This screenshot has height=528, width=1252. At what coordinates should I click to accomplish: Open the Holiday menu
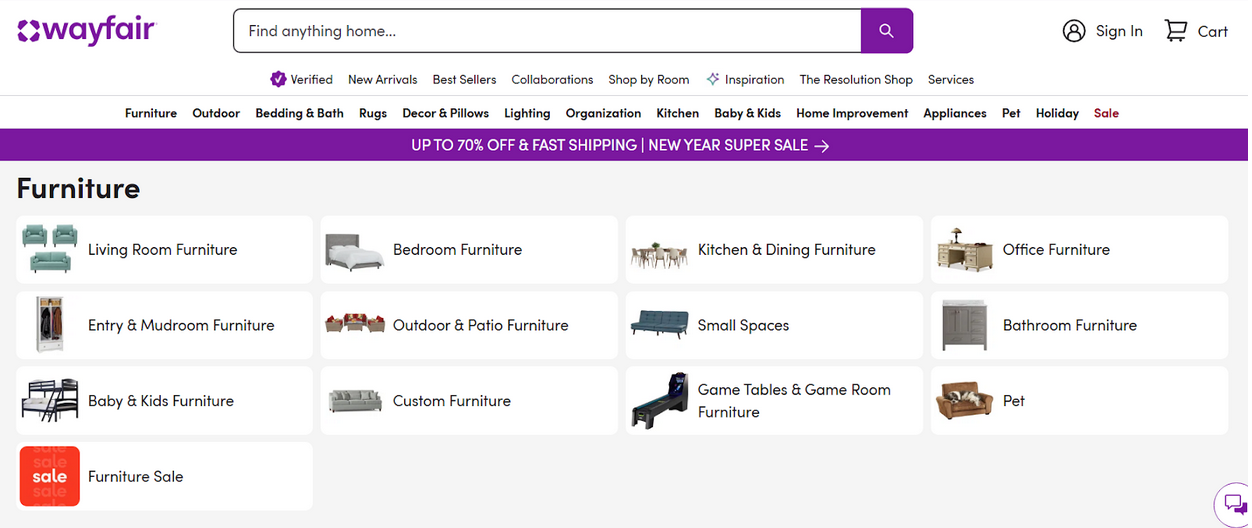coord(1057,113)
